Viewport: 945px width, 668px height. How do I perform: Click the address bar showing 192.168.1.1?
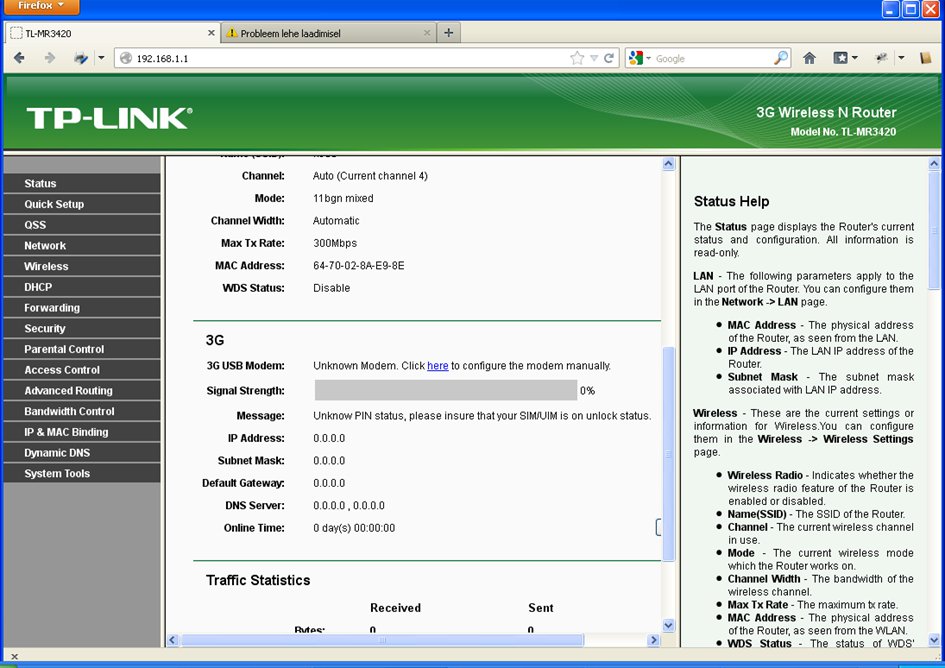[x=350, y=58]
